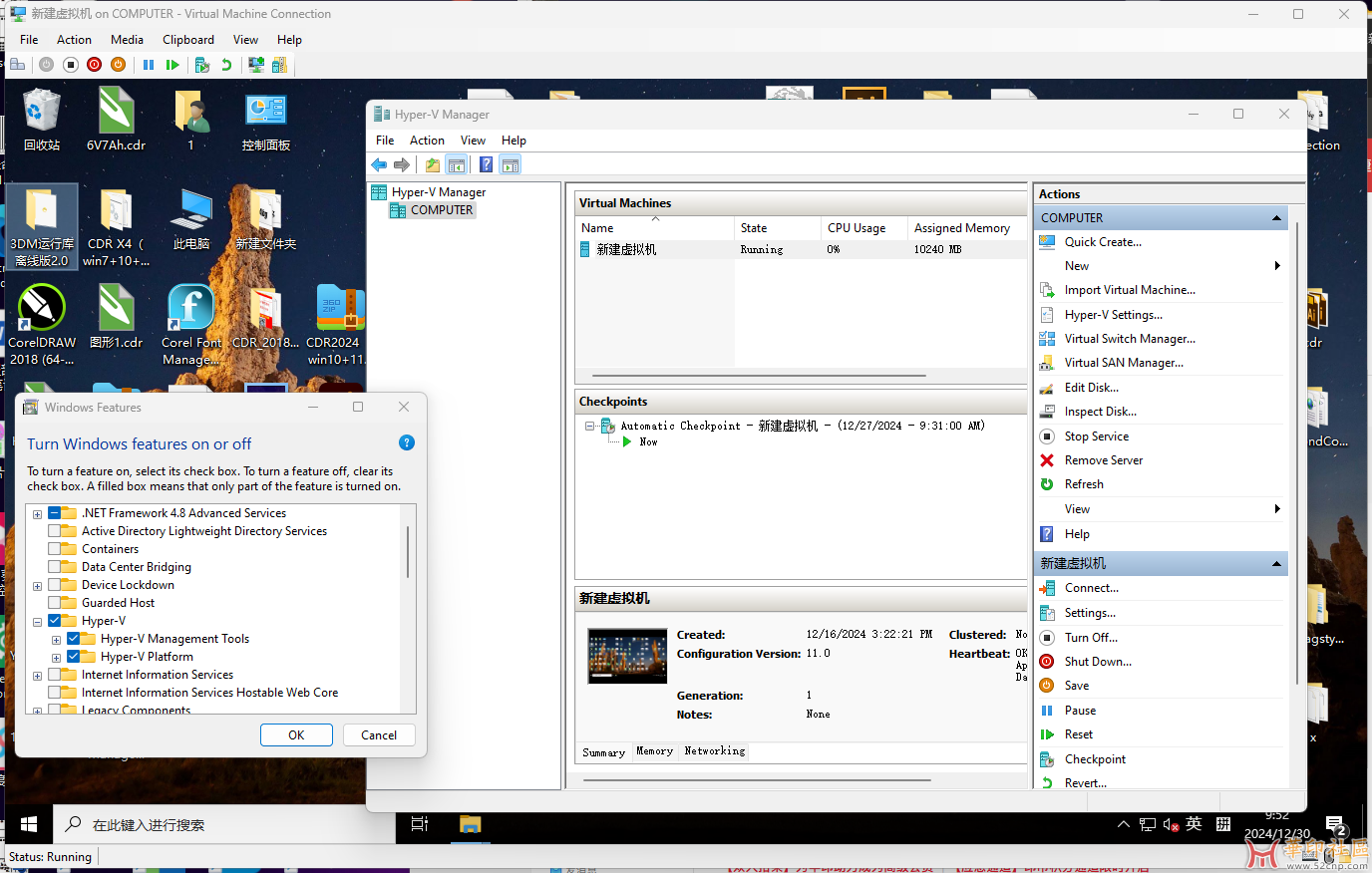Click the orange Save state icon
This screenshot has width=1372, height=873.
coord(118,65)
